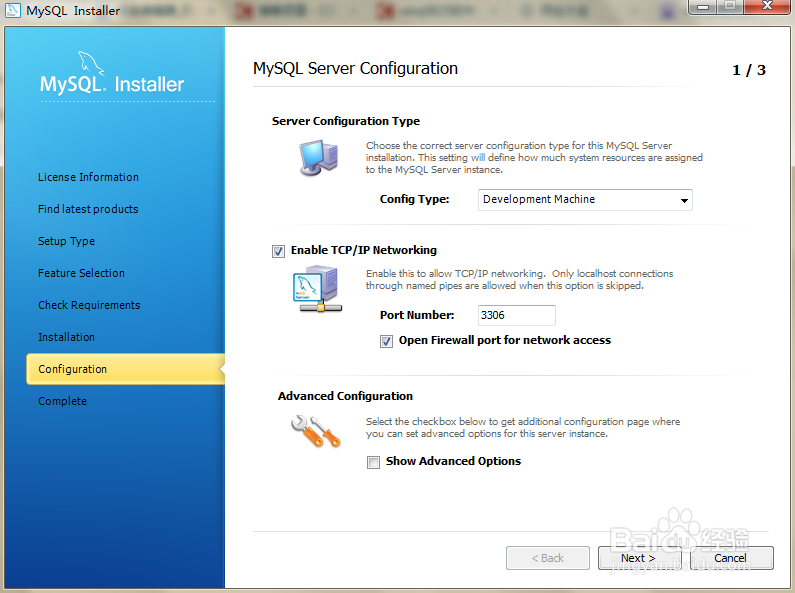Open the Config Type dropdown
The height and width of the screenshot is (593, 795).
coord(585,200)
